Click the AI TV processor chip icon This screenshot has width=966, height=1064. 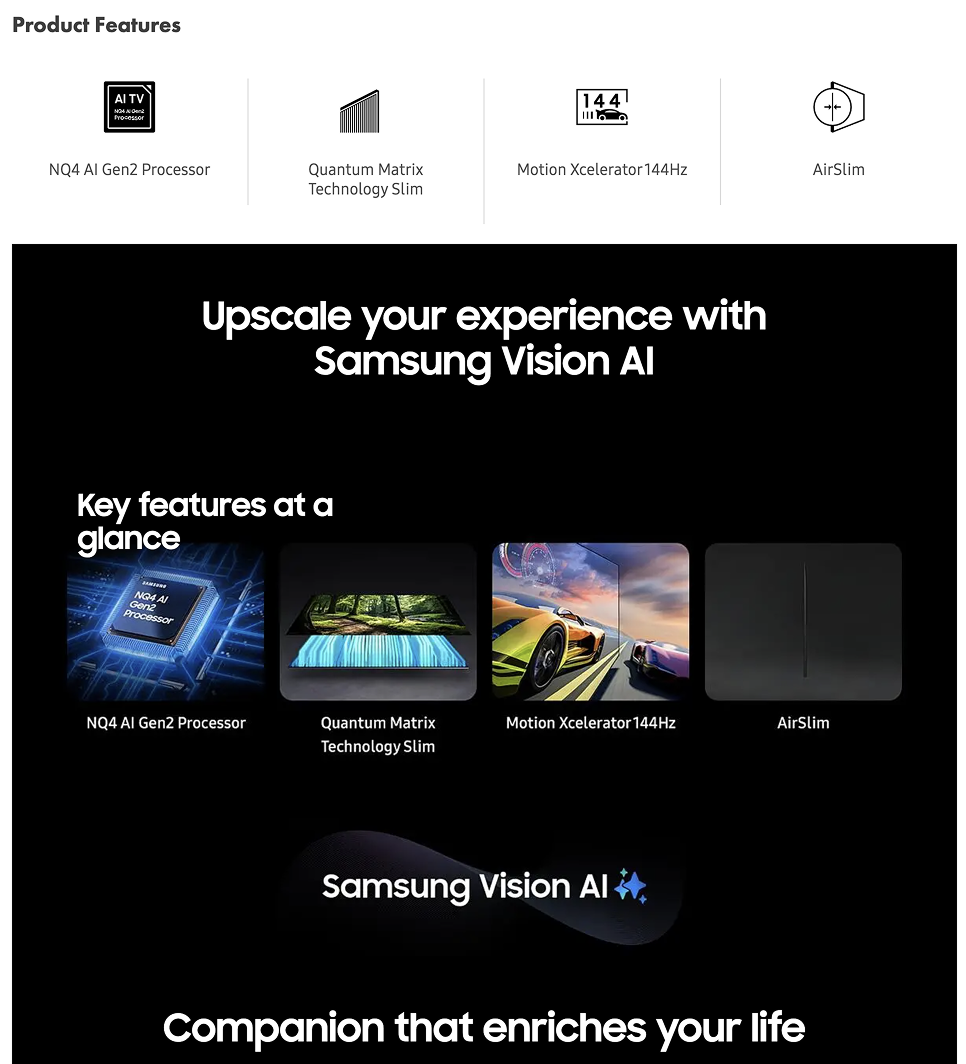(x=129, y=107)
